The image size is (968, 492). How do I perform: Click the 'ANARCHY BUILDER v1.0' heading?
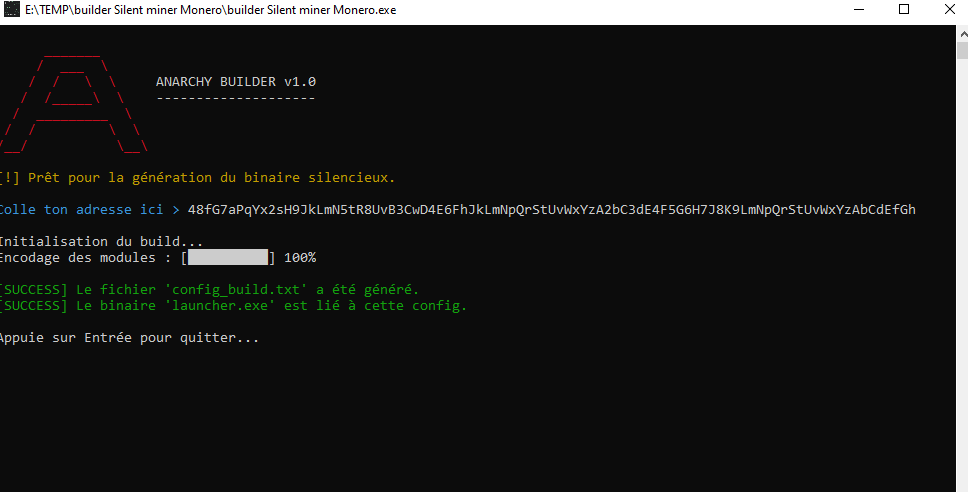236,81
